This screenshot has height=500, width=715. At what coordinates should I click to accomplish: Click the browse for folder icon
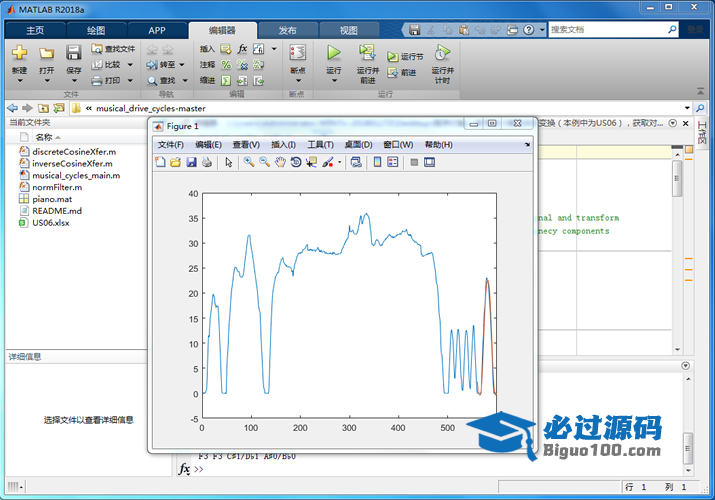click(59, 108)
